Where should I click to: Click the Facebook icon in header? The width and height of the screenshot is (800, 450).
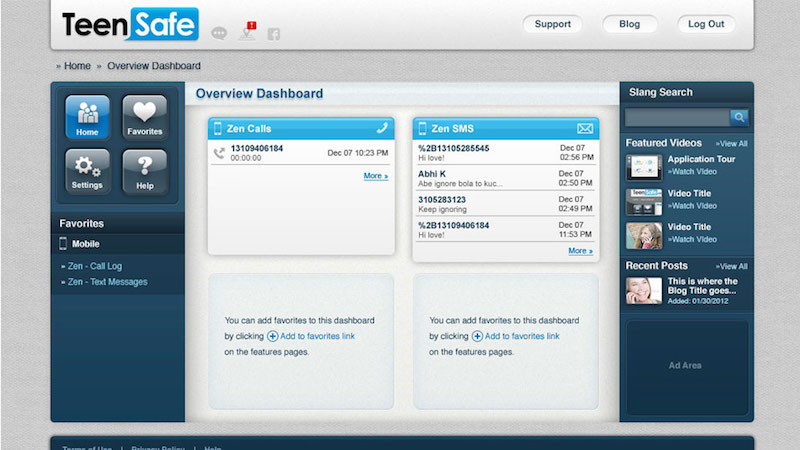pyautogui.click(x=273, y=34)
